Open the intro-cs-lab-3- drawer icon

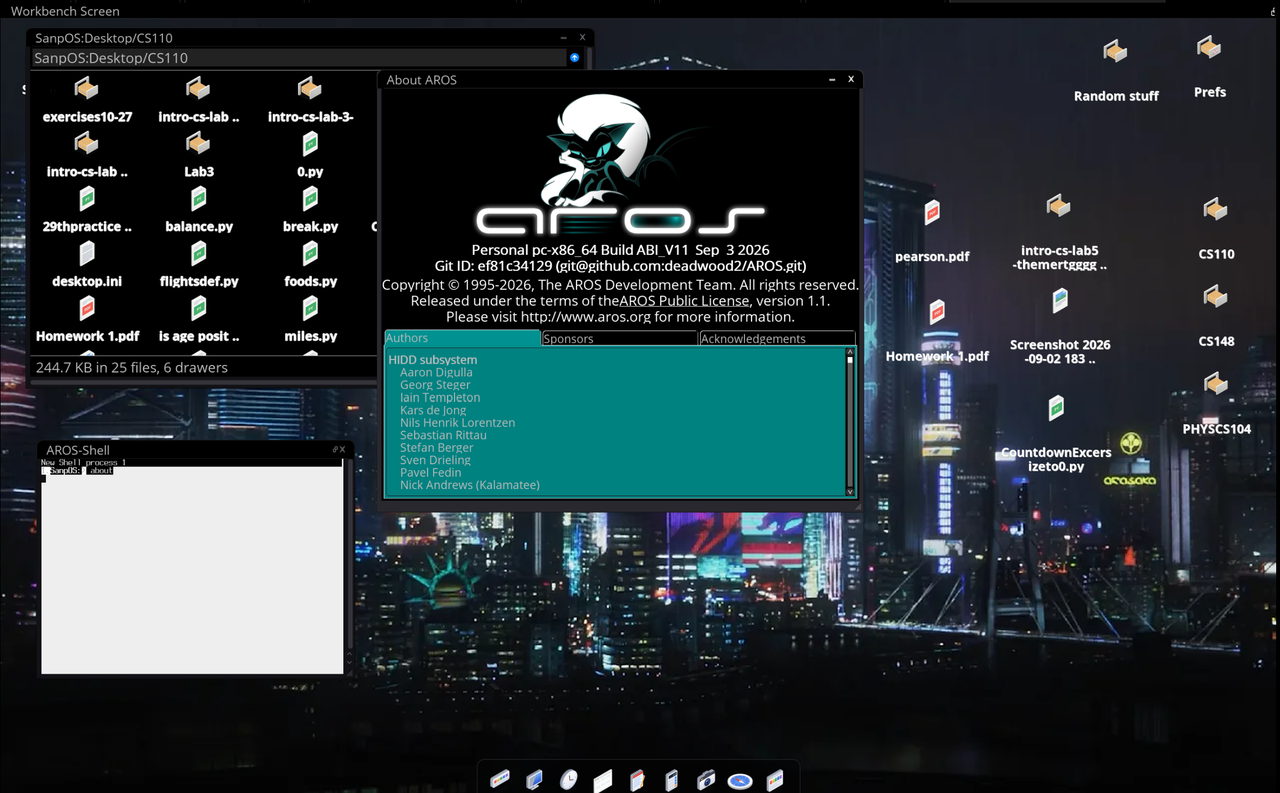pyautogui.click(x=310, y=100)
